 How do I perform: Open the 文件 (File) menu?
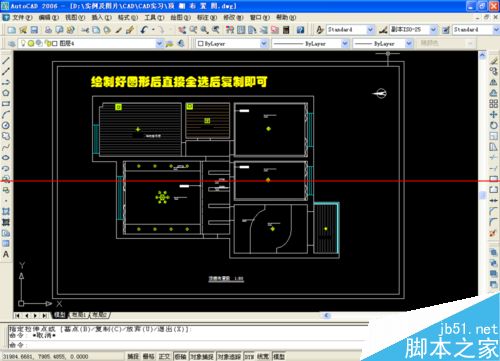click(22, 17)
